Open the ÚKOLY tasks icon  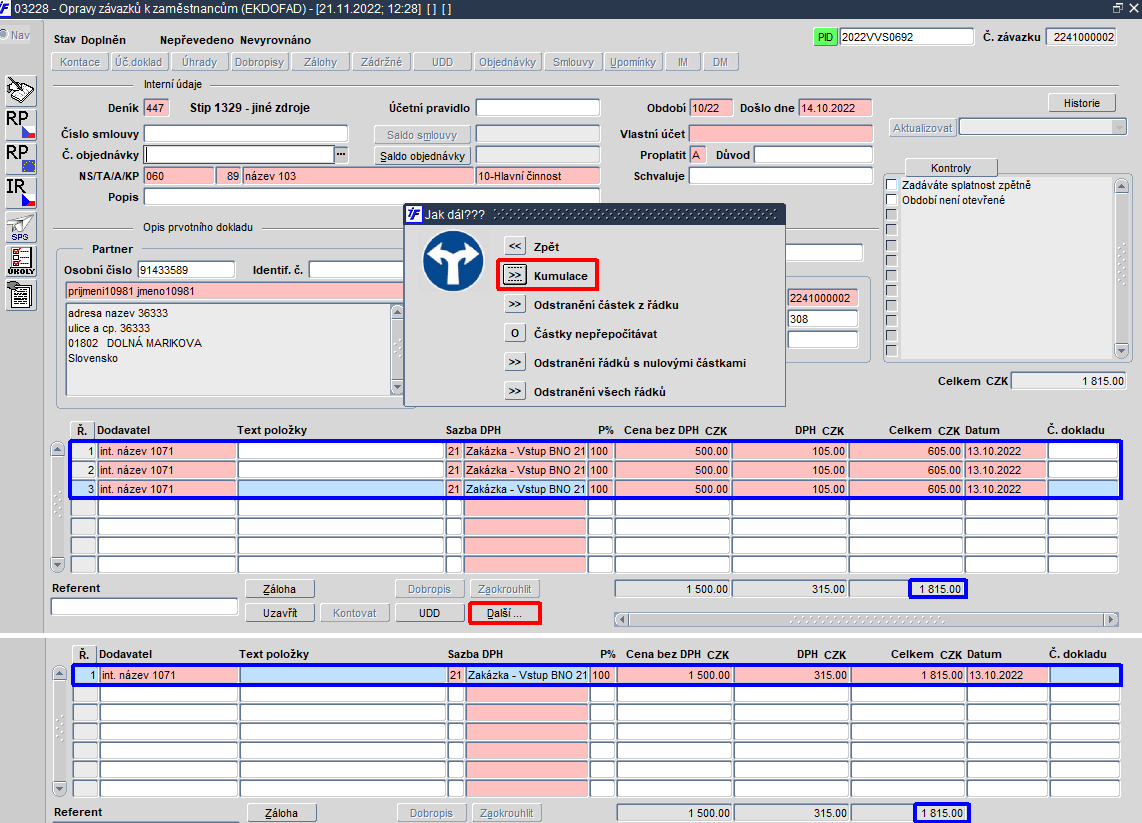click(20, 261)
